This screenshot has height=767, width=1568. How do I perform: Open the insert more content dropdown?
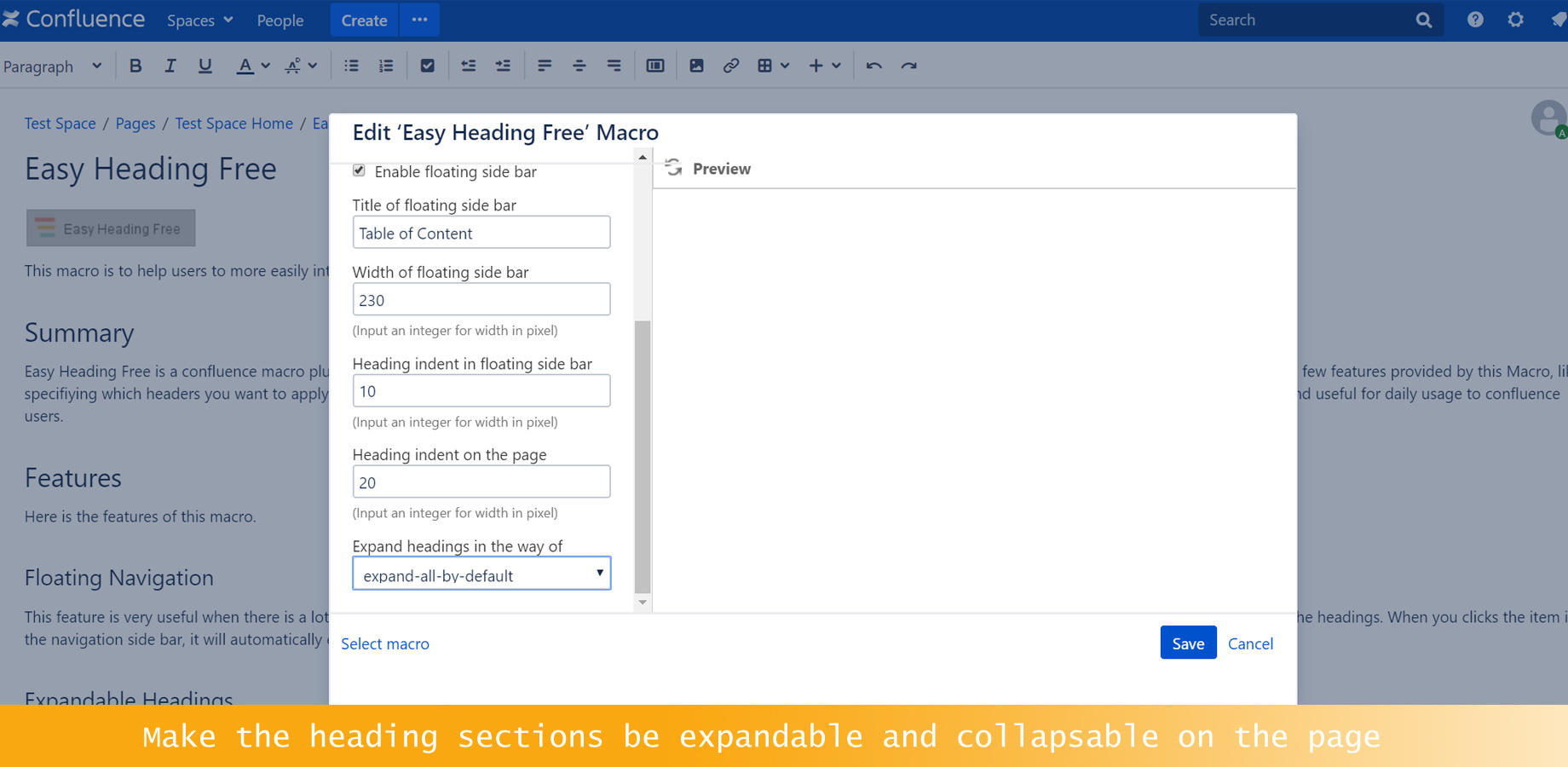[x=825, y=66]
